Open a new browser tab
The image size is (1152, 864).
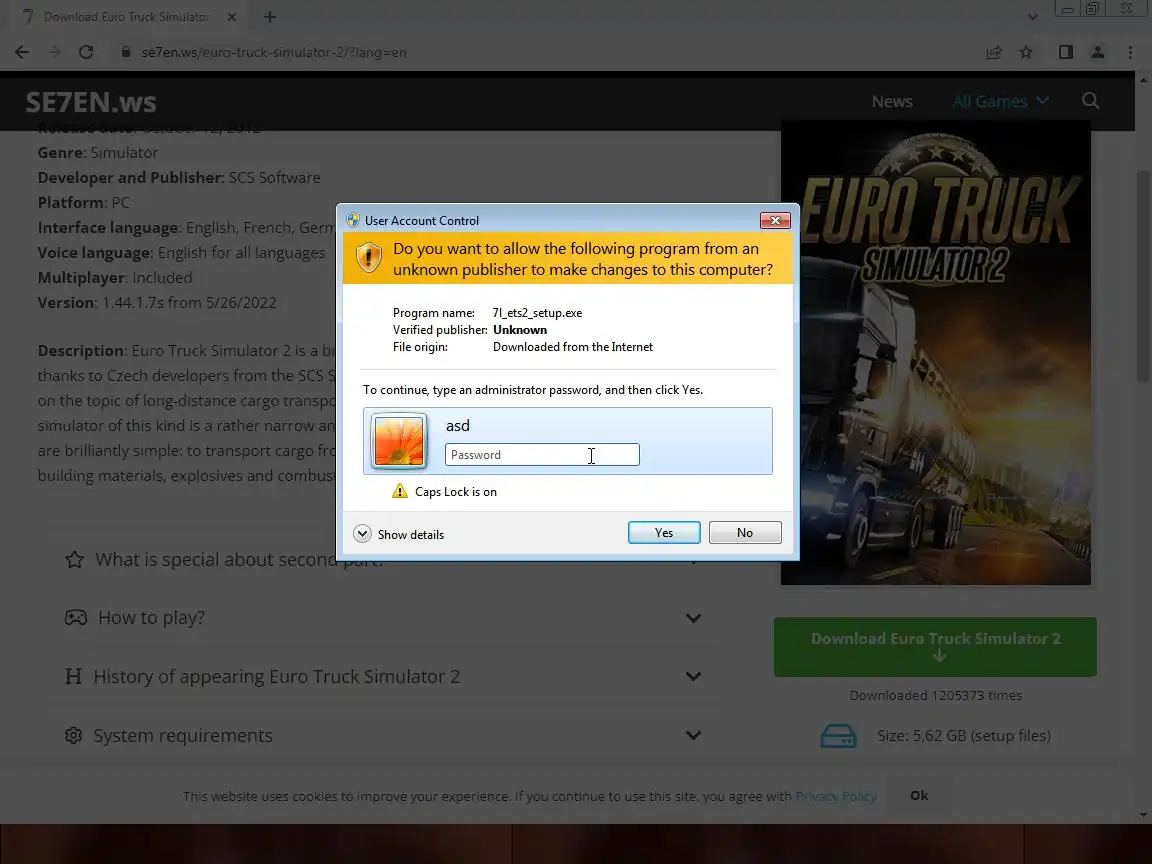point(270,17)
